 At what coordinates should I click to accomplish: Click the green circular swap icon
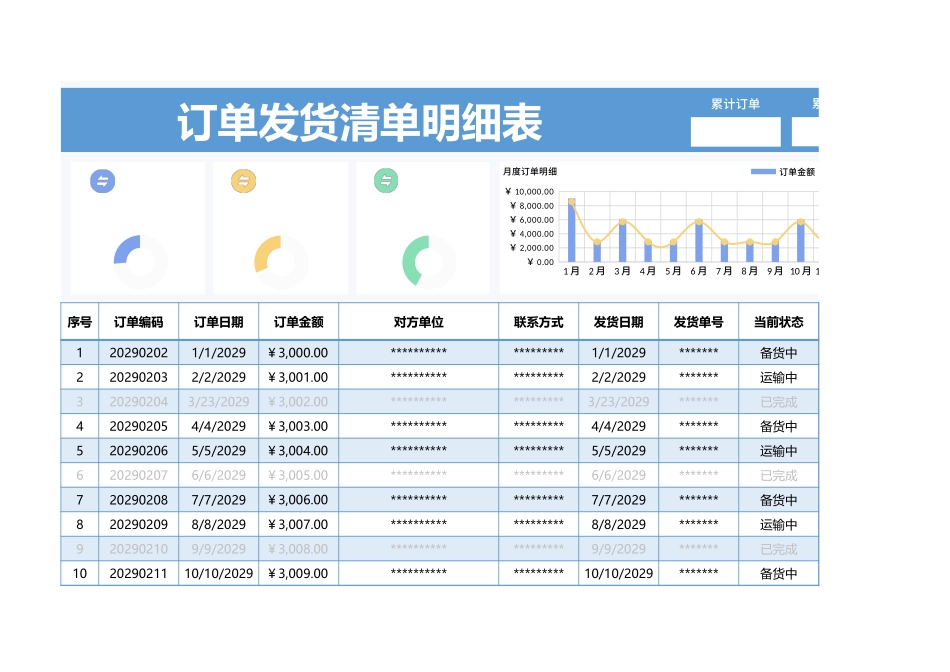386,181
